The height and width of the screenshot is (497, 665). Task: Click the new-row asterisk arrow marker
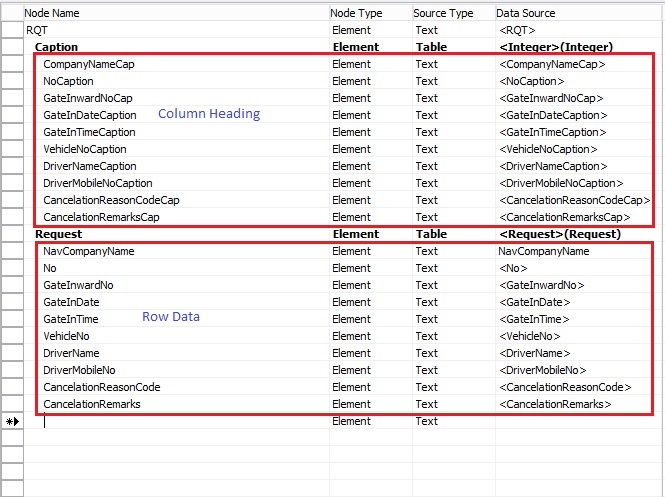tap(10, 422)
